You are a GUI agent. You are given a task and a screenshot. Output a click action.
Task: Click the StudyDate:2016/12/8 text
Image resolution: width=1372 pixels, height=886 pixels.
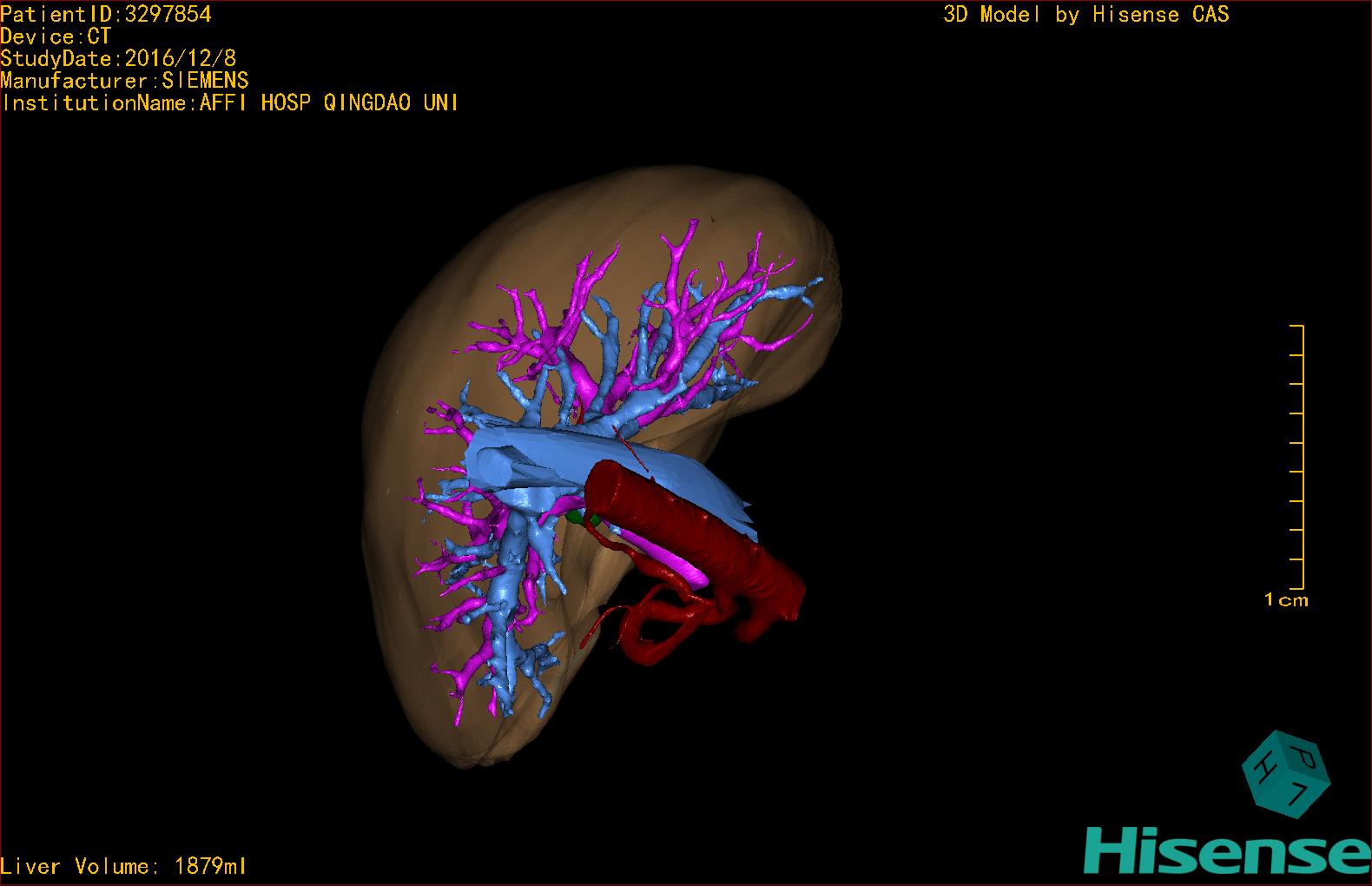(x=118, y=58)
